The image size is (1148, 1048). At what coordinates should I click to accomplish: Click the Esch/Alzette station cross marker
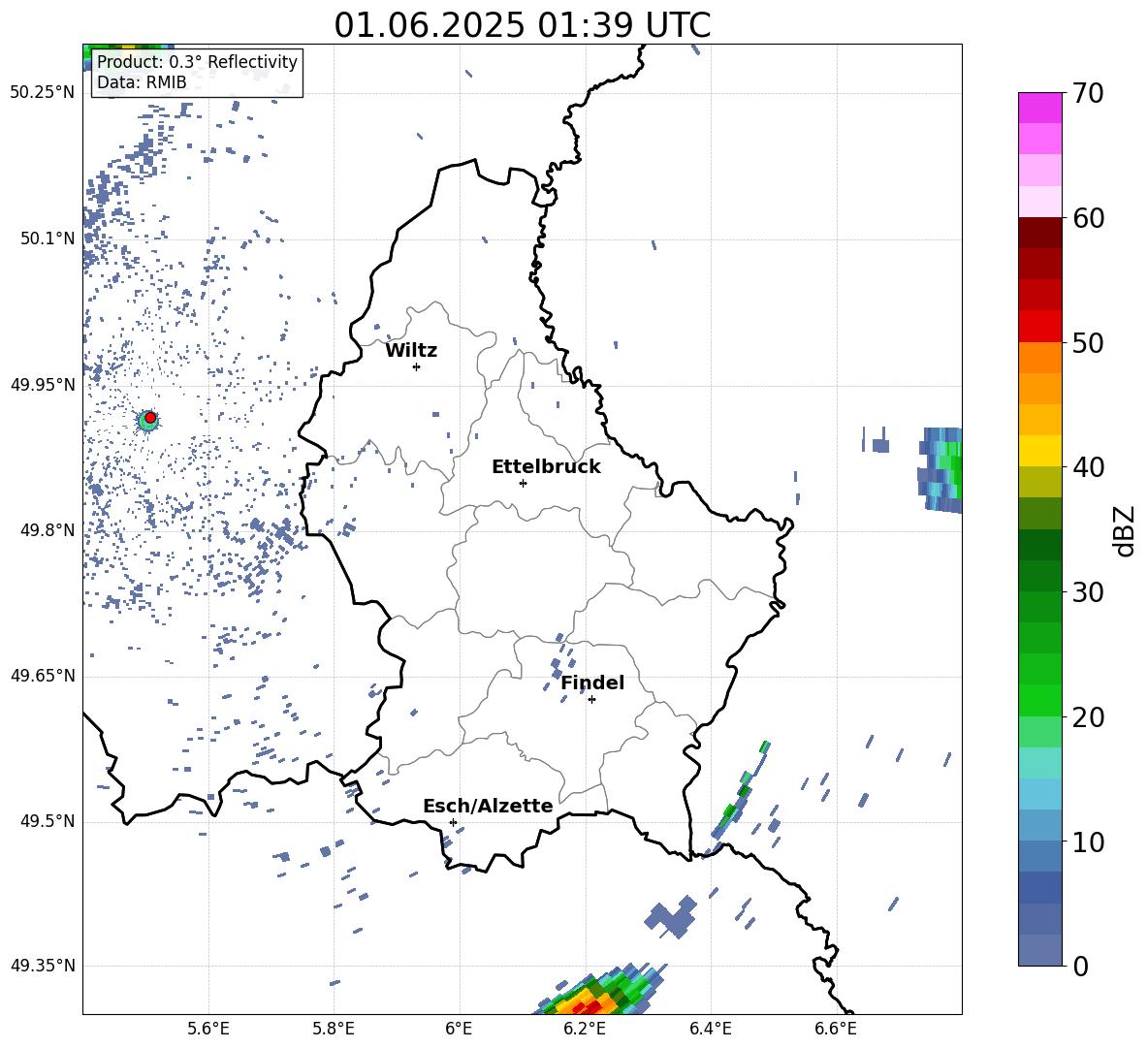point(453,822)
